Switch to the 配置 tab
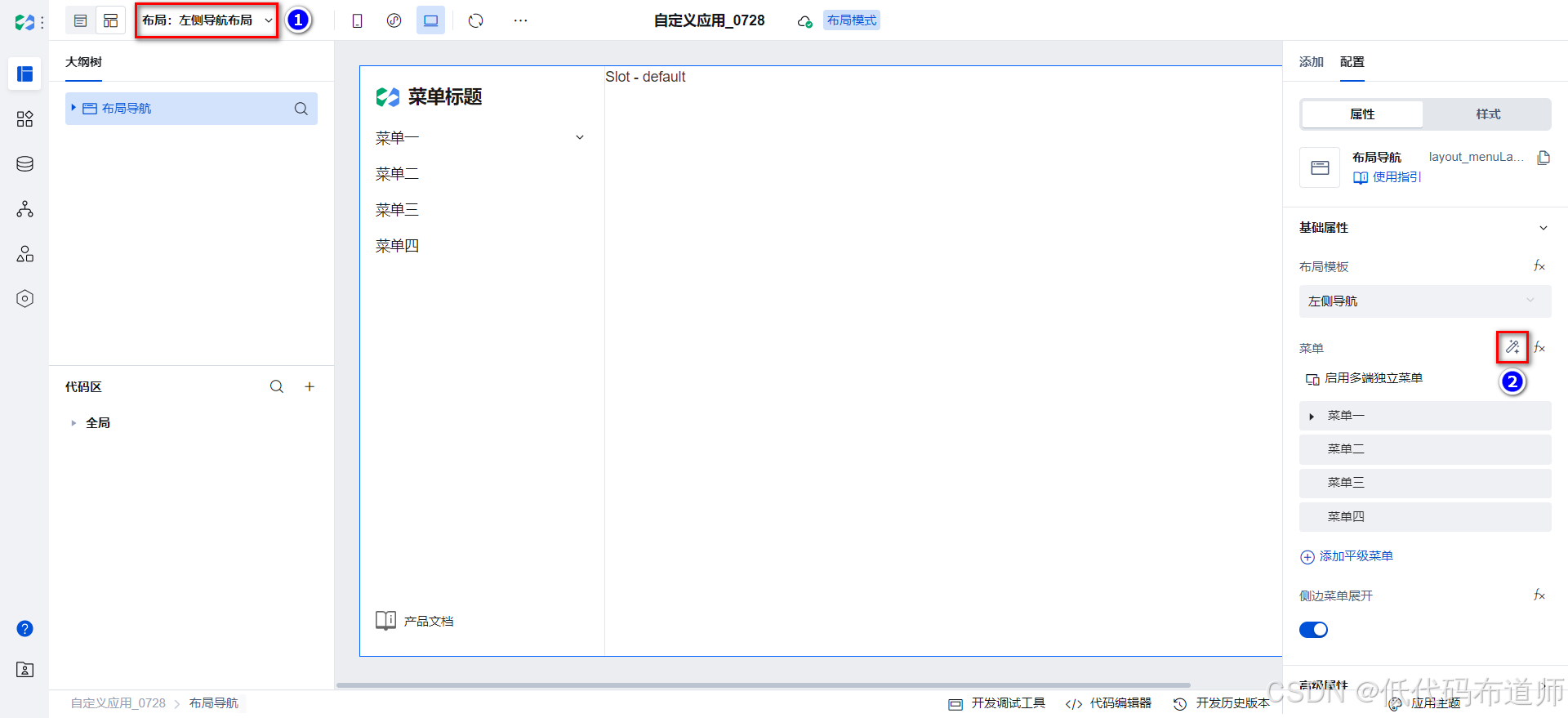The image size is (1568, 718). (x=1352, y=62)
